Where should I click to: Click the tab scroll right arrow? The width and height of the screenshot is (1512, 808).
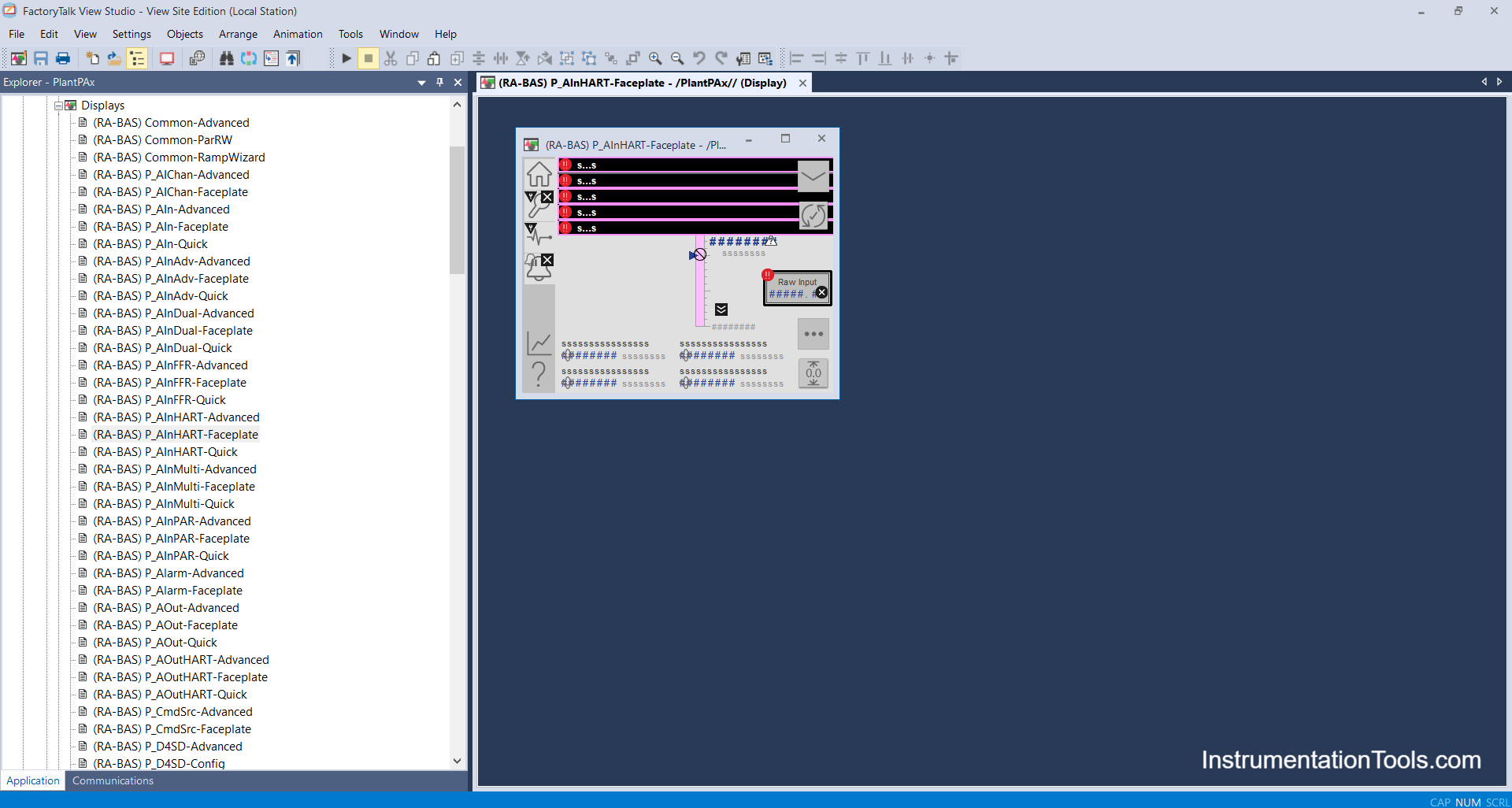1499,82
